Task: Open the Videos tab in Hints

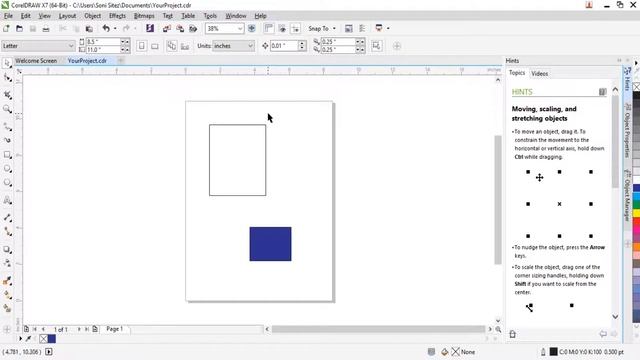Action: (x=540, y=73)
